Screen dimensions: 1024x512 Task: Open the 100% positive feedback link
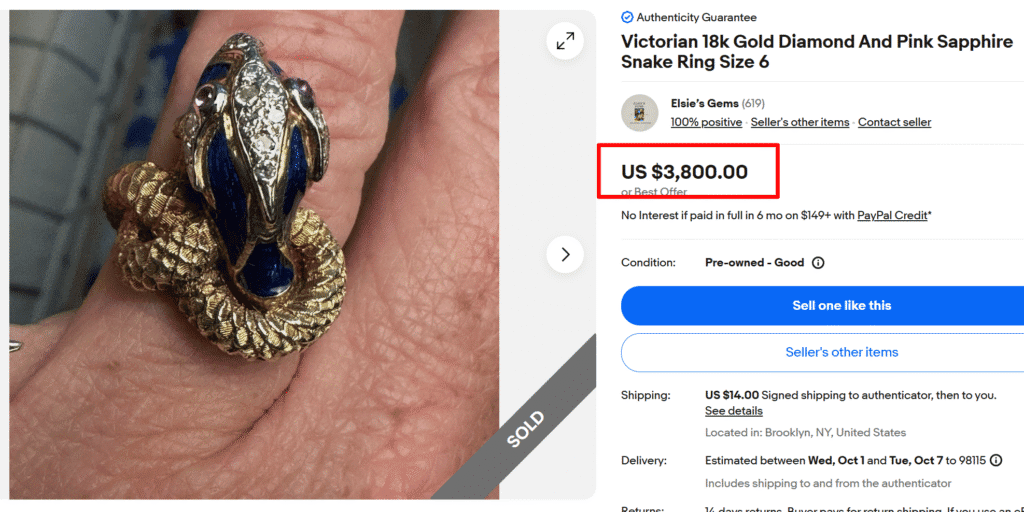coord(706,122)
